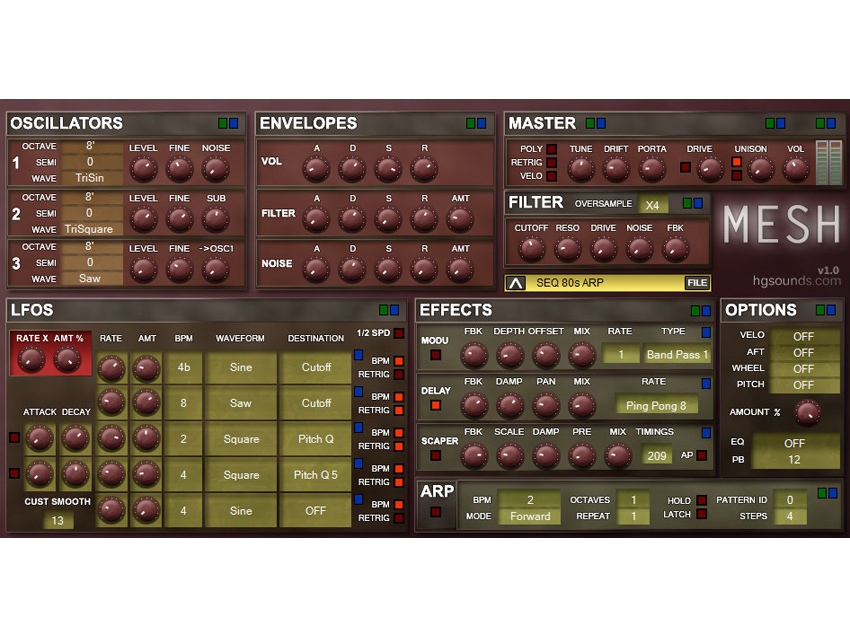Click the scaper TIMINGS value showing 209

point(656,456)
